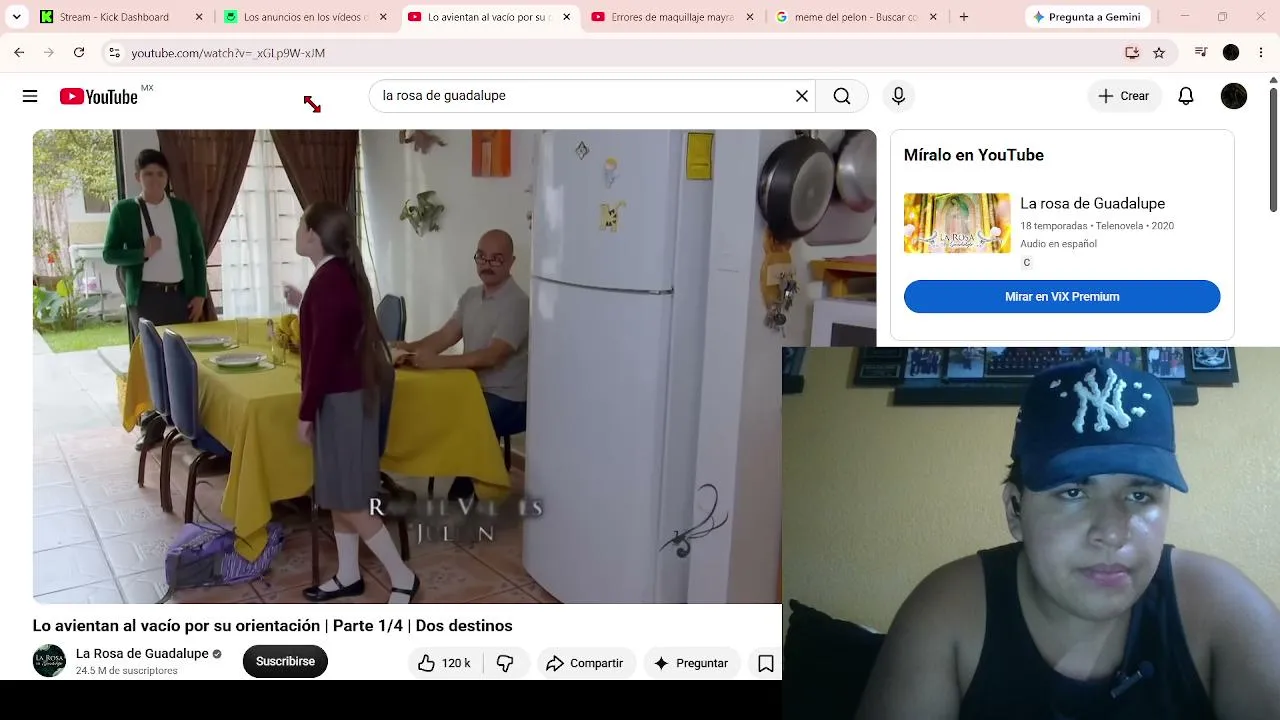Reload the current page
The width and height of the screenshot is (1280, 720).
click(79, 53)
